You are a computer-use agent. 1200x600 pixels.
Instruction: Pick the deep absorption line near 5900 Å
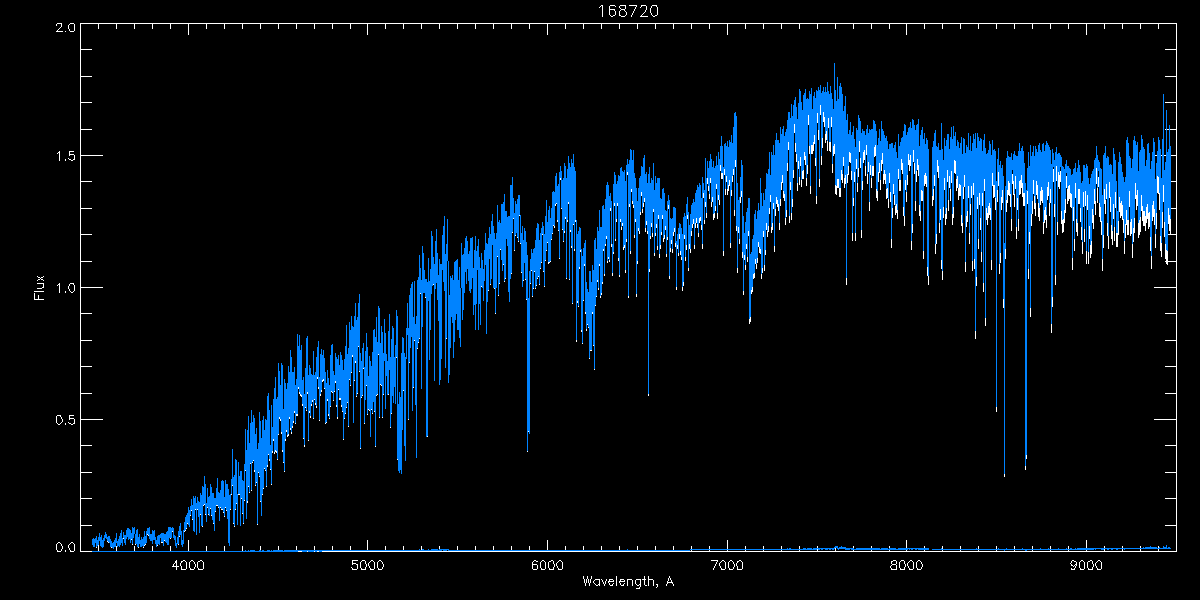coord(528,450)
